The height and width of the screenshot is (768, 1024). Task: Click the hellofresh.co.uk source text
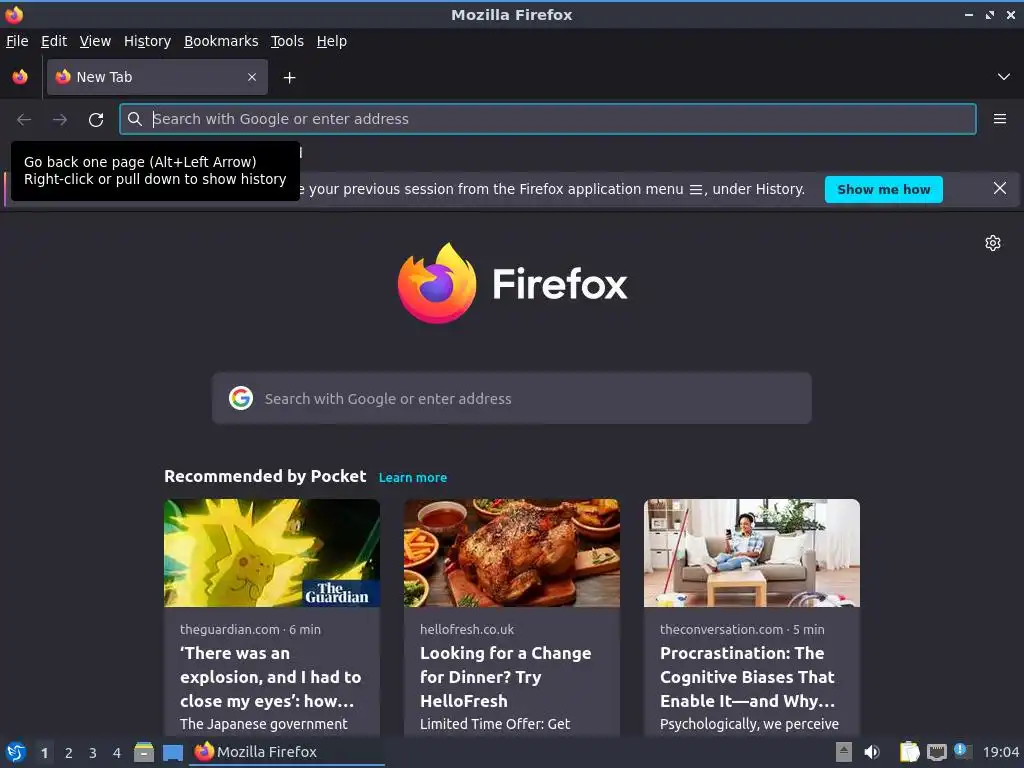pos(467,630)
